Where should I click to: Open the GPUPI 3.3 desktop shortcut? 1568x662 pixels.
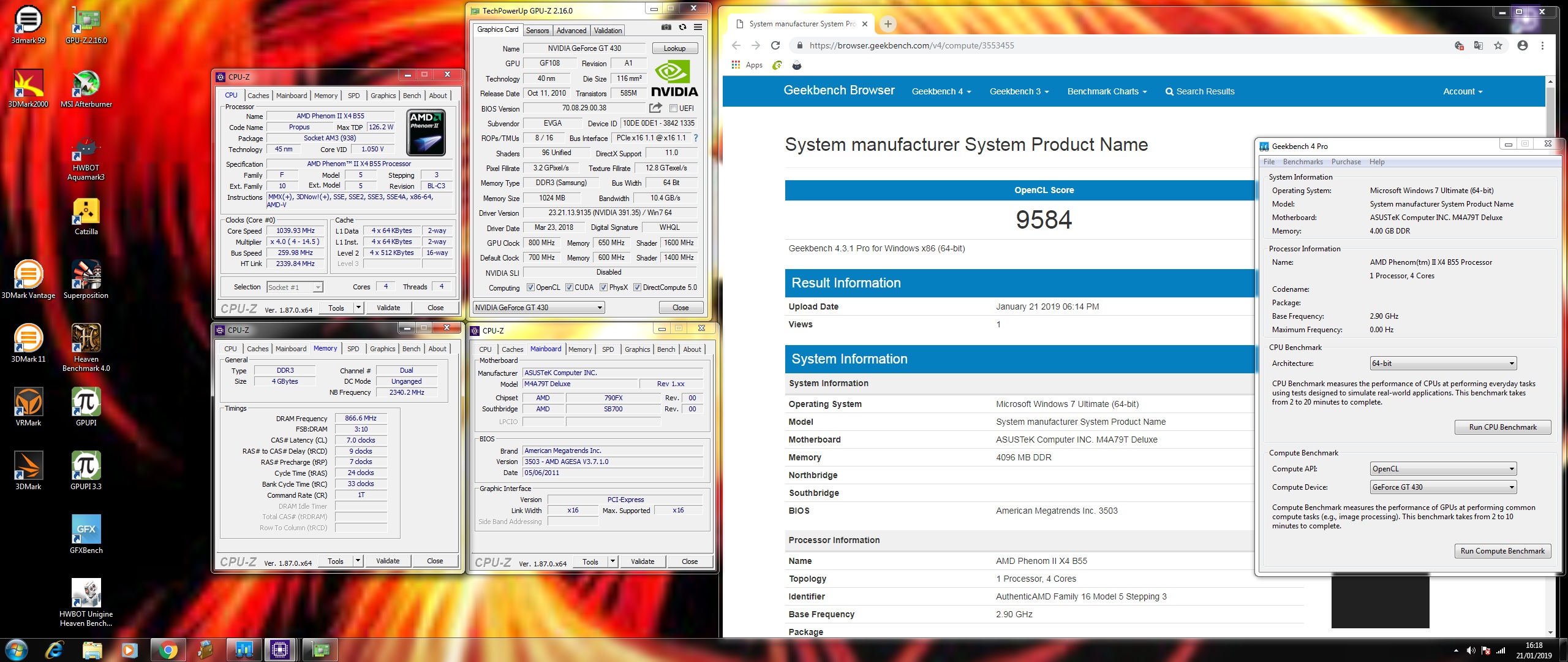pyautogui.click(x=86, y=471)
